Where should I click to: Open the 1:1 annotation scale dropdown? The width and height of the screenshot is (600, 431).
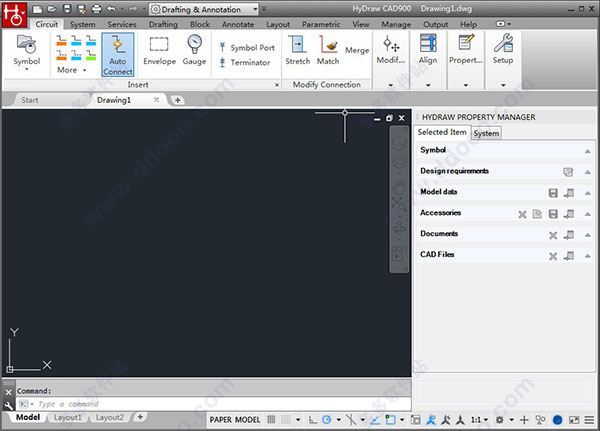[x=479, y=420]
